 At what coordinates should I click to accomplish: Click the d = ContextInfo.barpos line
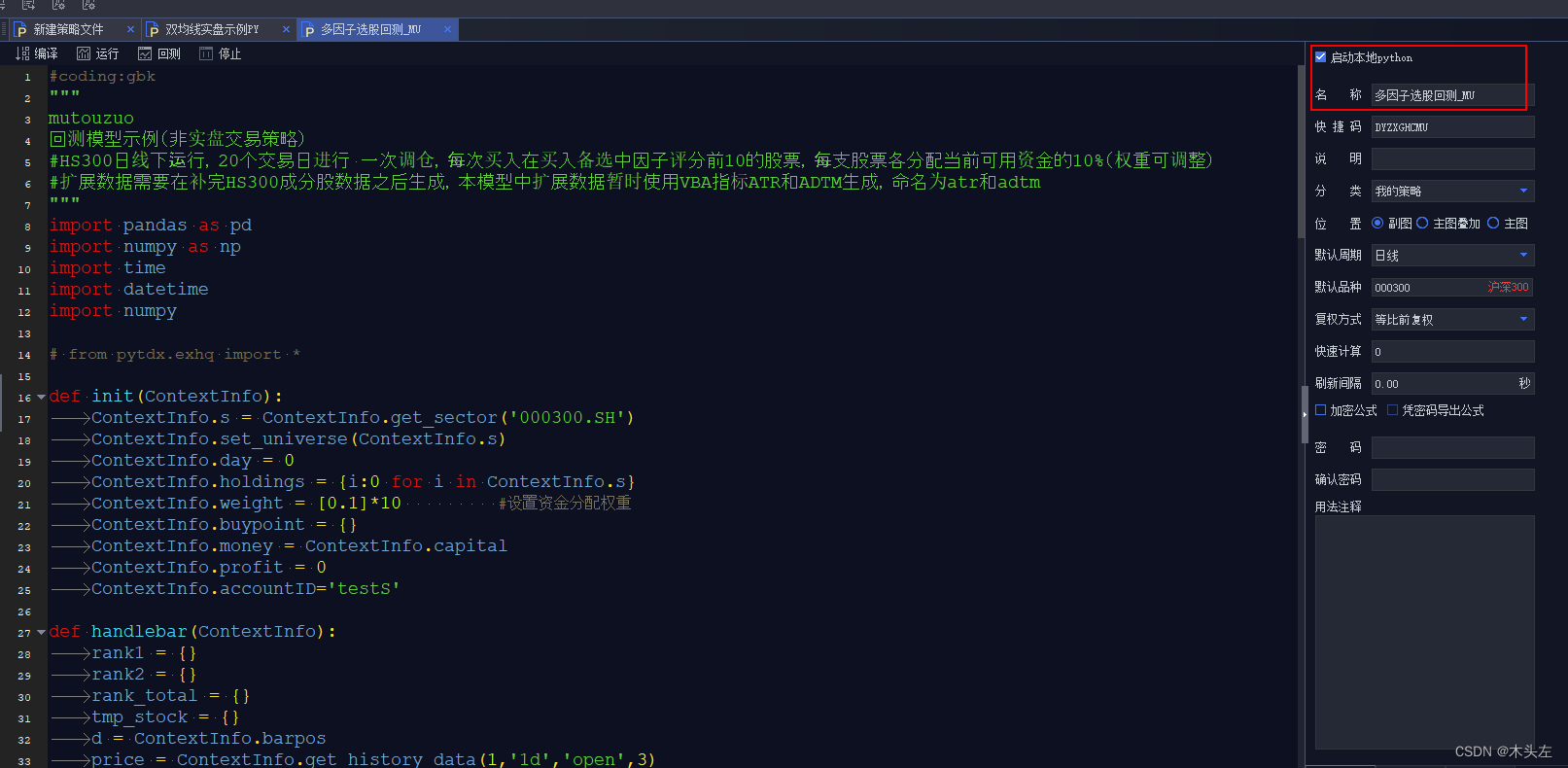(209, 739)
